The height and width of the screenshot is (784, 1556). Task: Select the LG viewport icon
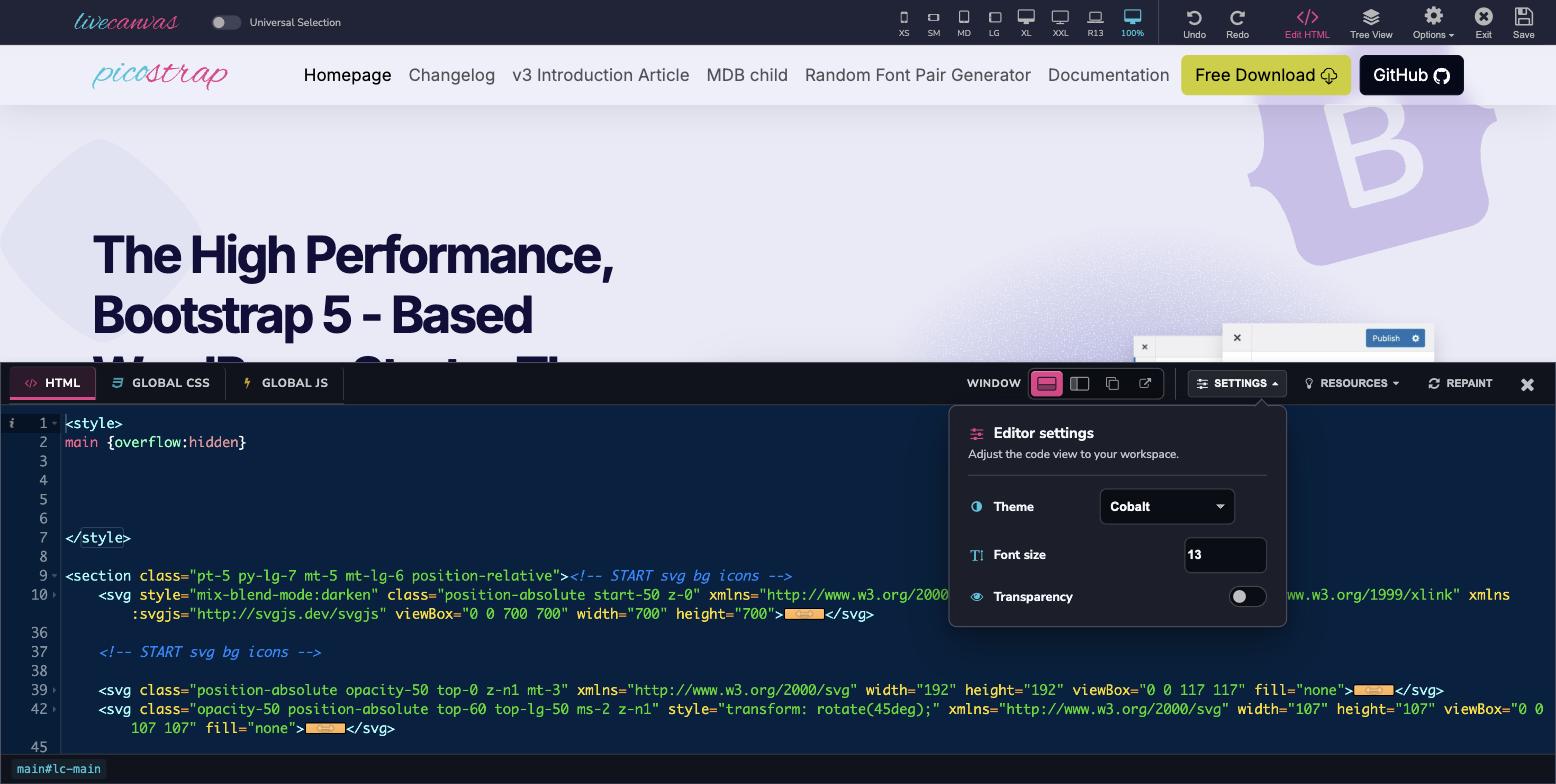(994, 22)
